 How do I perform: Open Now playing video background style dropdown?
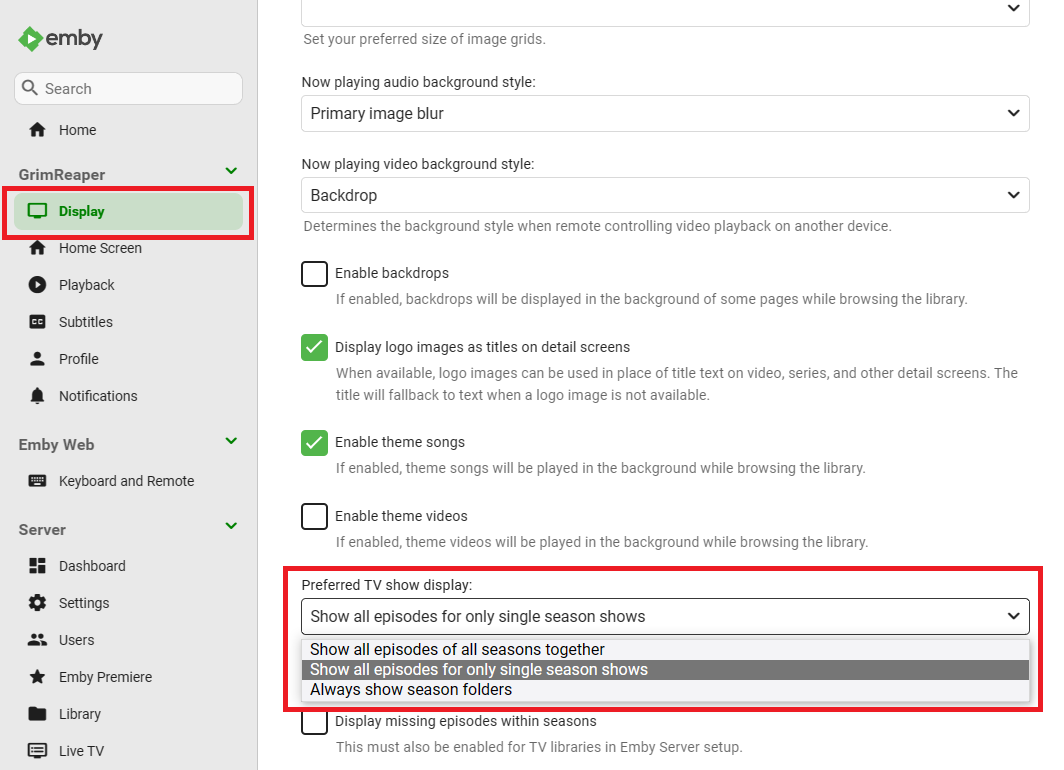(x=665, y=195)
